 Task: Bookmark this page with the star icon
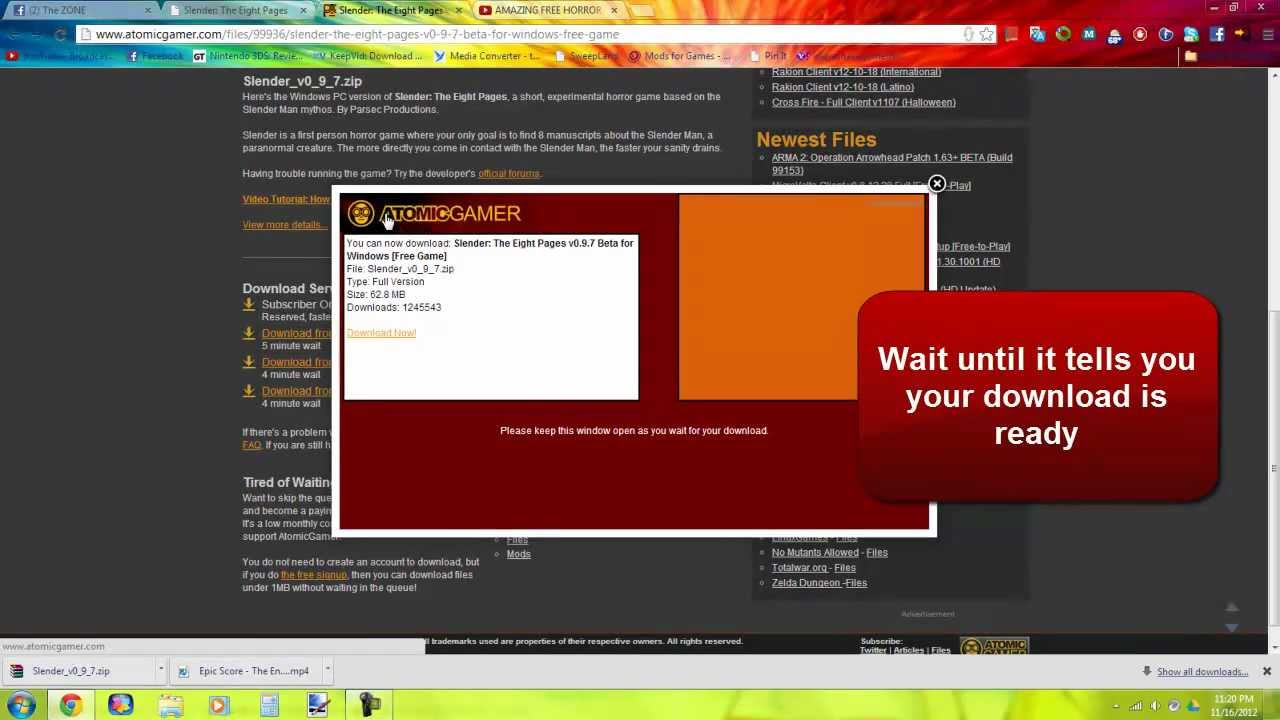pos(987,34)
